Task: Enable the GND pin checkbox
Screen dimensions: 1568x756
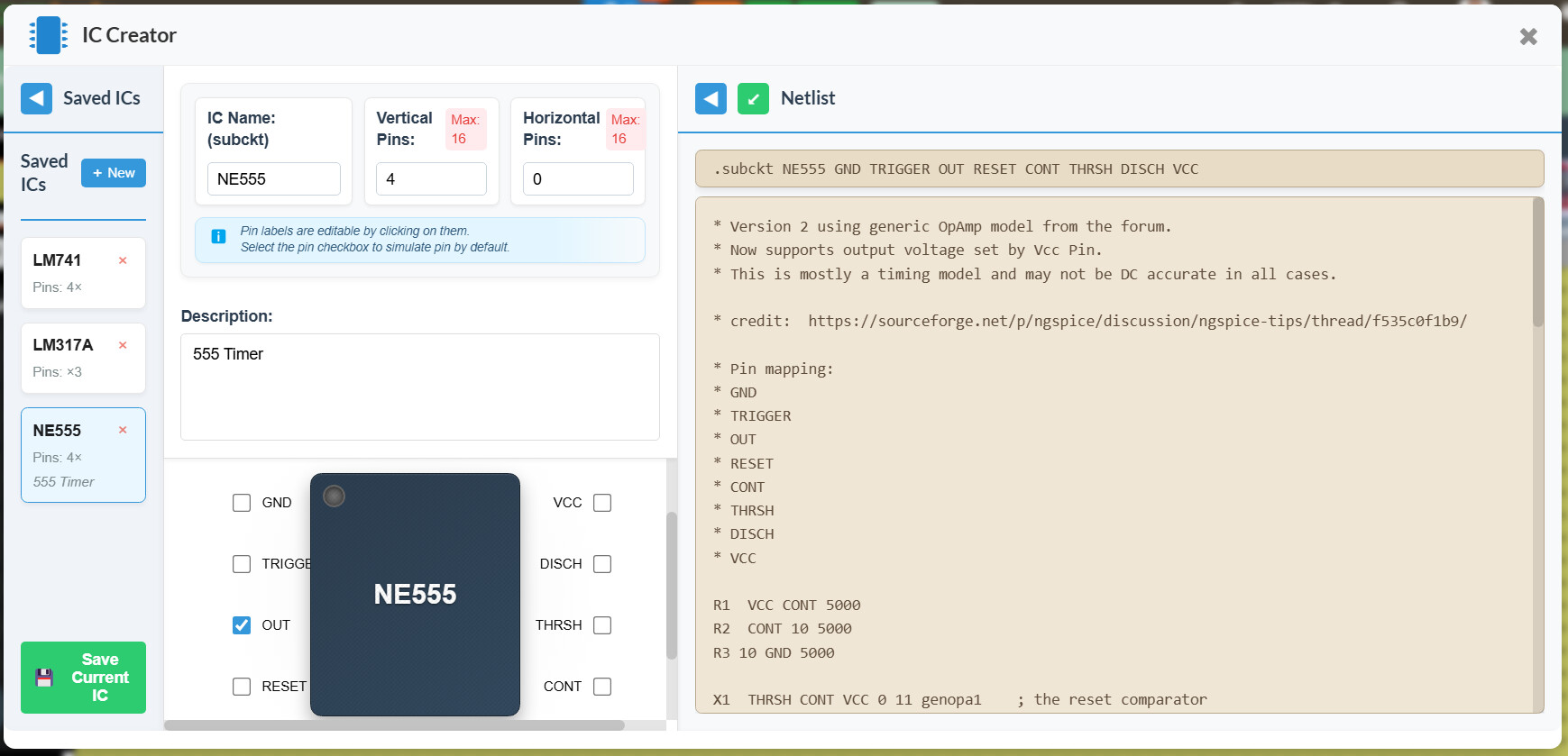Action: (x=242, y=503)
